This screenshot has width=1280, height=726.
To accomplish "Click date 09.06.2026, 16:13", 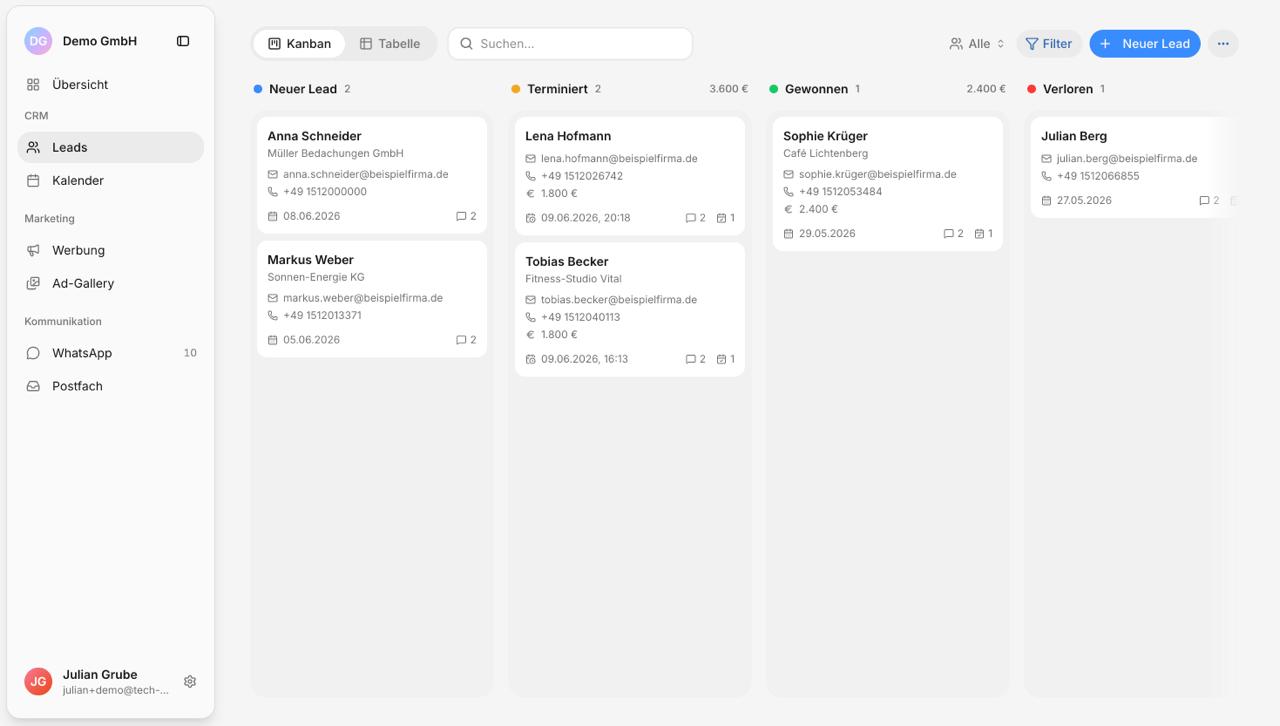I will tap(584, 359).
